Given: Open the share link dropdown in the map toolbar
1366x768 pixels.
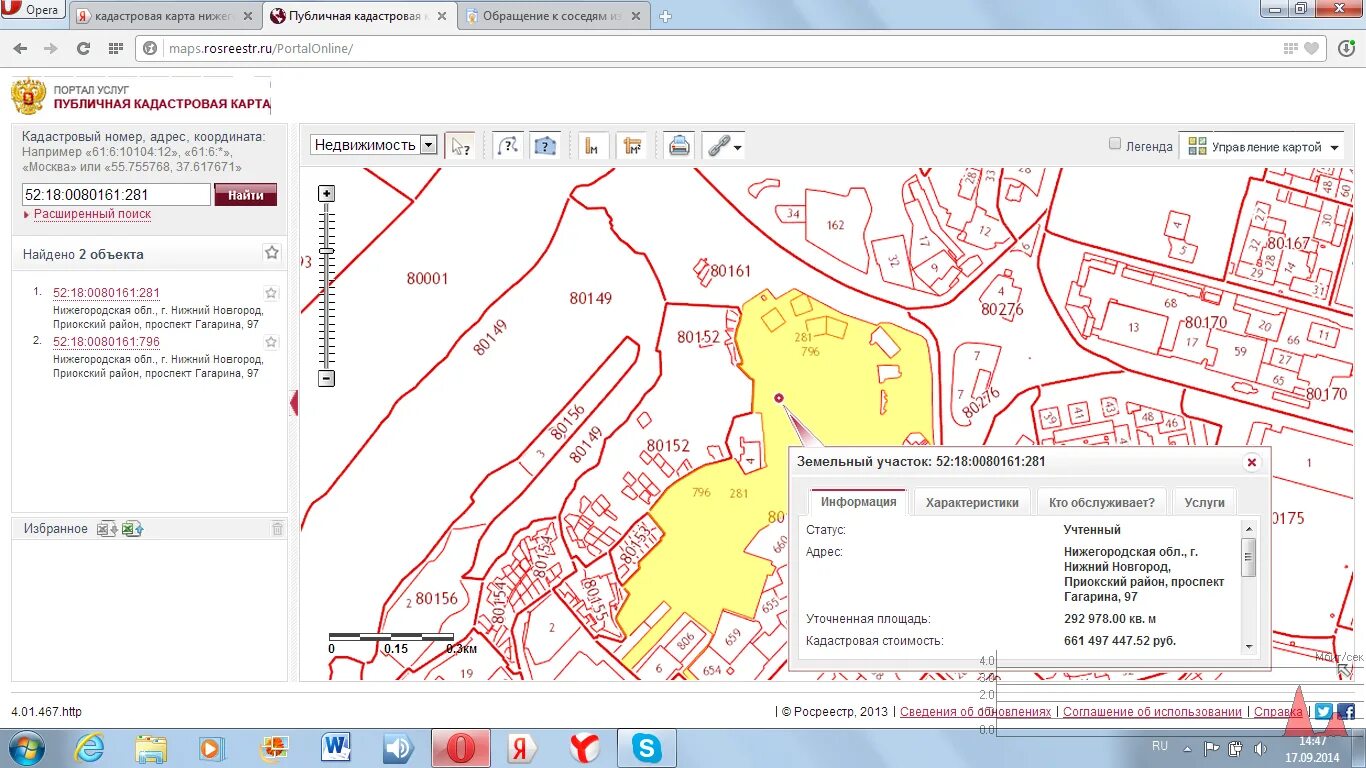Looking at the screenshot, I should coord(724,146).
